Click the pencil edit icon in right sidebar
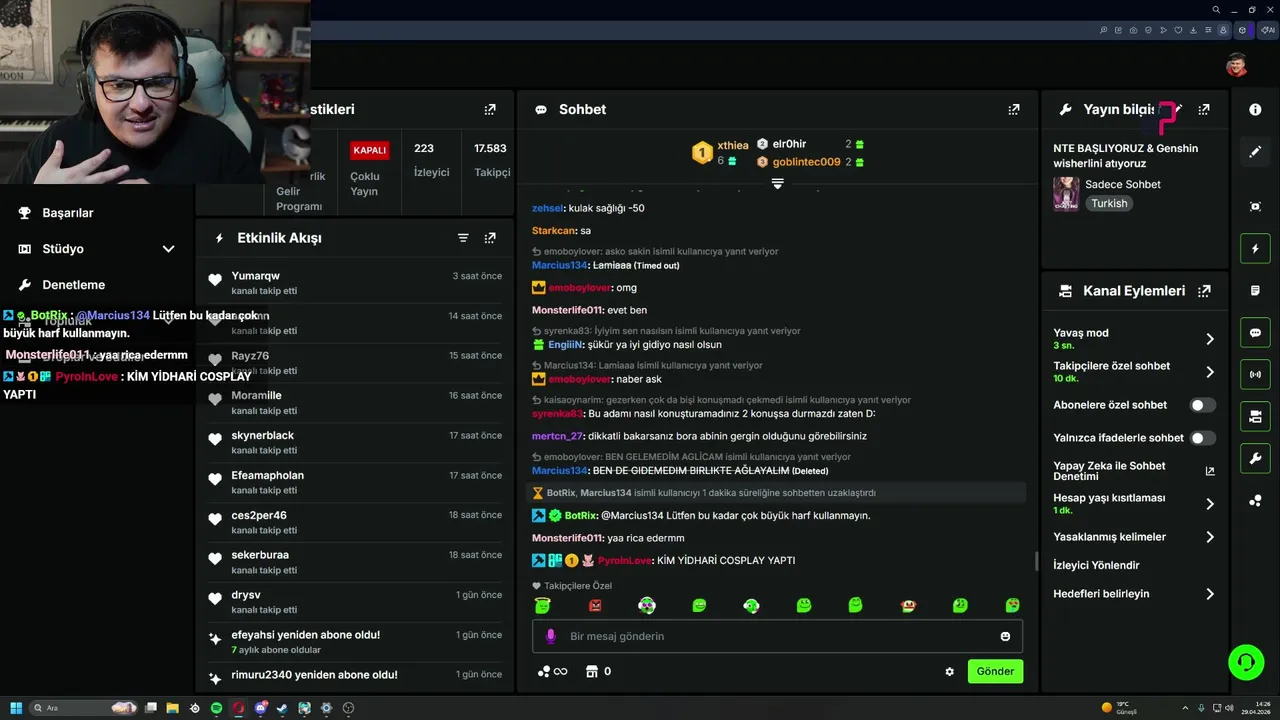1280x720 pixels. click(x=1255, y=152)
